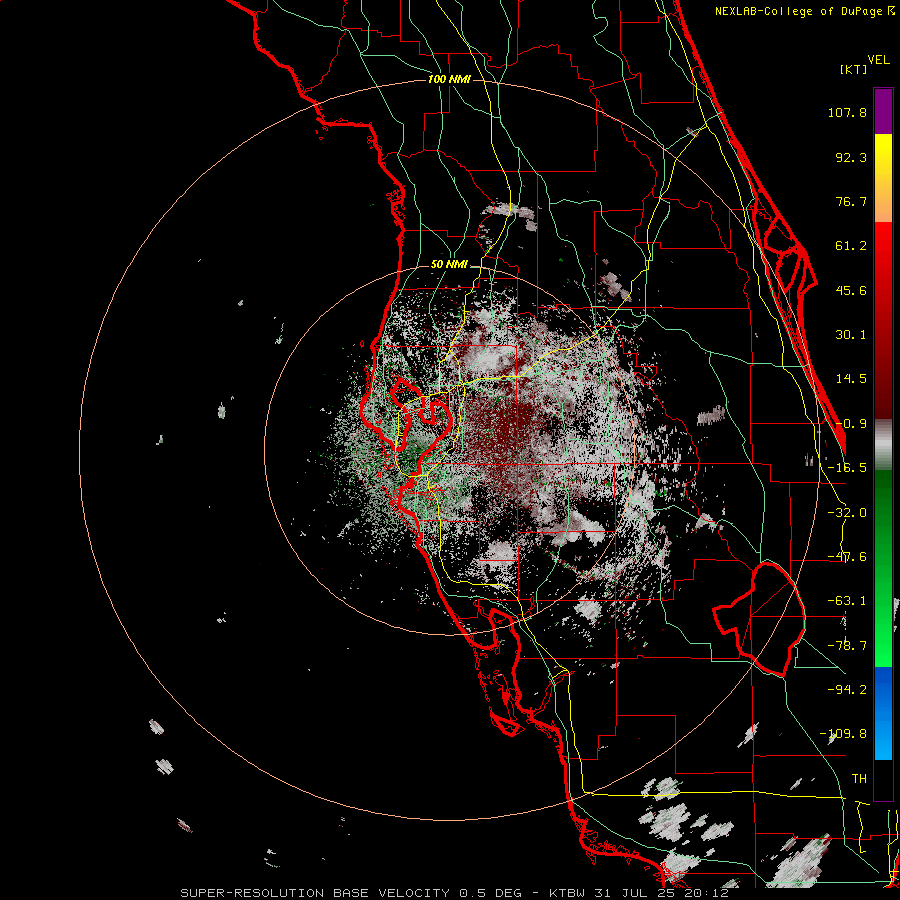
Task: Click the TH label under the scale
Action: (859, 779)
